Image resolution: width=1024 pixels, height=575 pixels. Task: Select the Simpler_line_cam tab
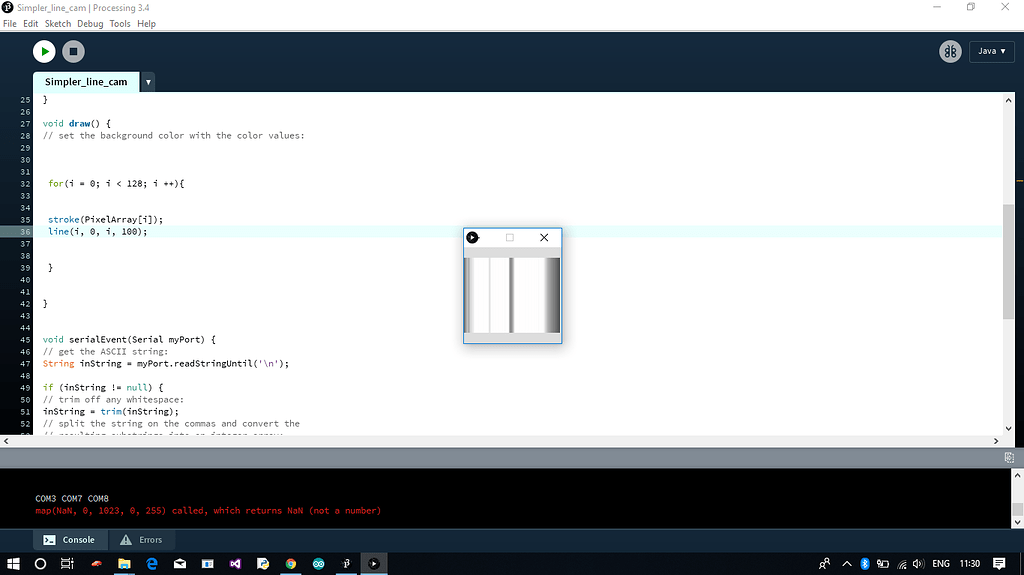tap(86, 82)
